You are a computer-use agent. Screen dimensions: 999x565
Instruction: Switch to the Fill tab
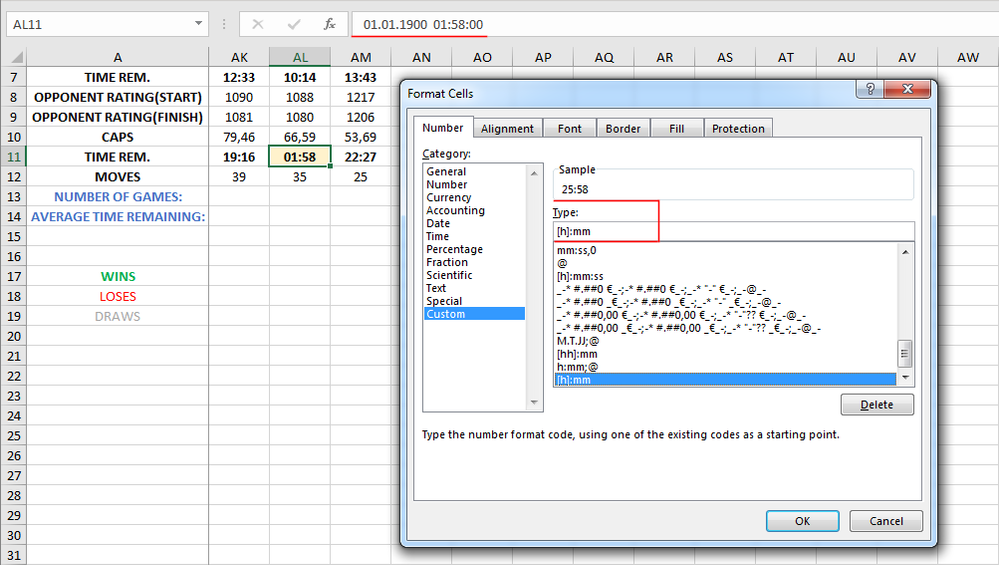[x=677, y=128]
